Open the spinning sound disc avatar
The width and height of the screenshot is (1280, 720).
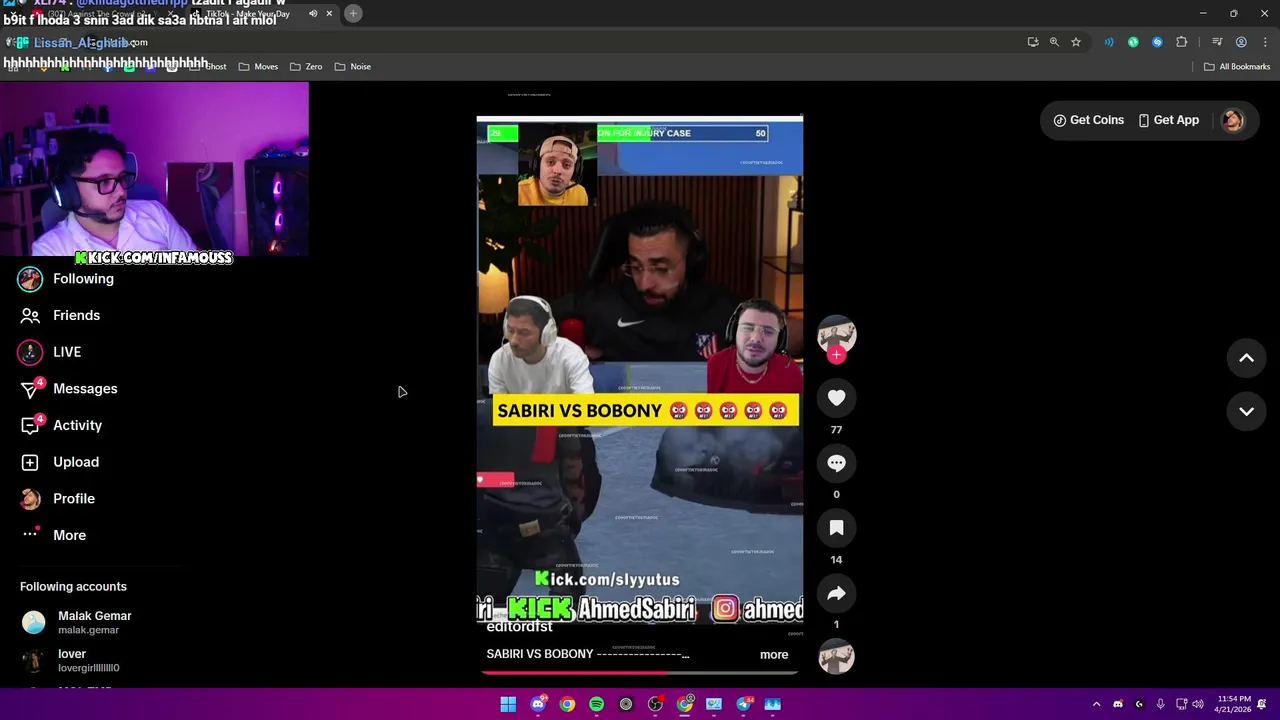pos(836,657)
